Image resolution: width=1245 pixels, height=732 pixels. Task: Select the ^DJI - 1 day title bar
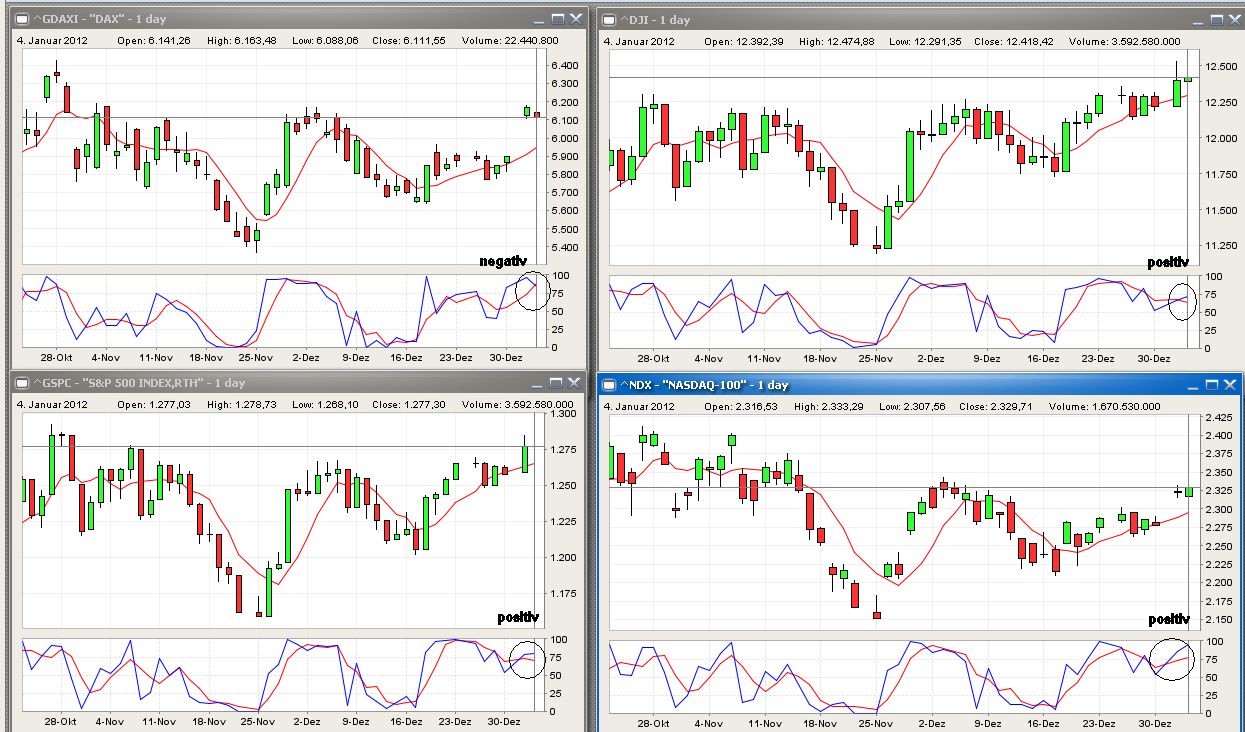[x=920, y=19]
